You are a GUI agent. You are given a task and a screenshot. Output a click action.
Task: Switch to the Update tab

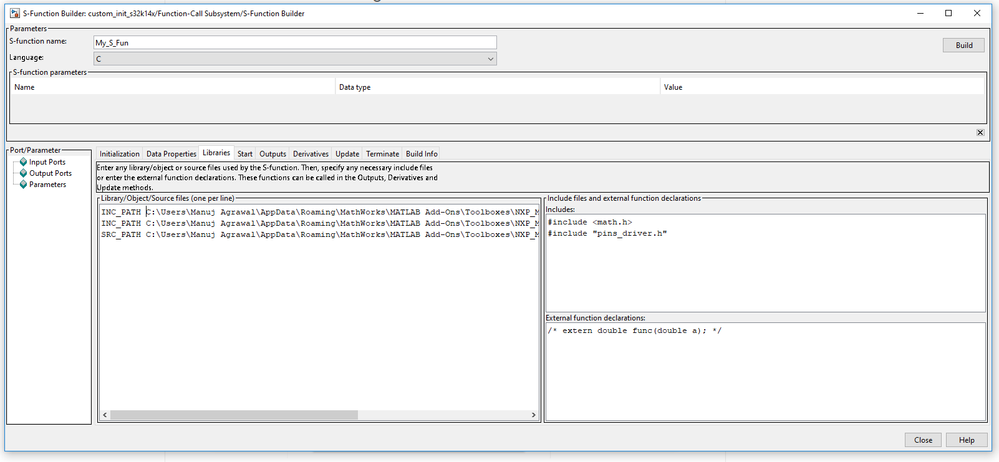pyautogui.click(x=347, y=154)
